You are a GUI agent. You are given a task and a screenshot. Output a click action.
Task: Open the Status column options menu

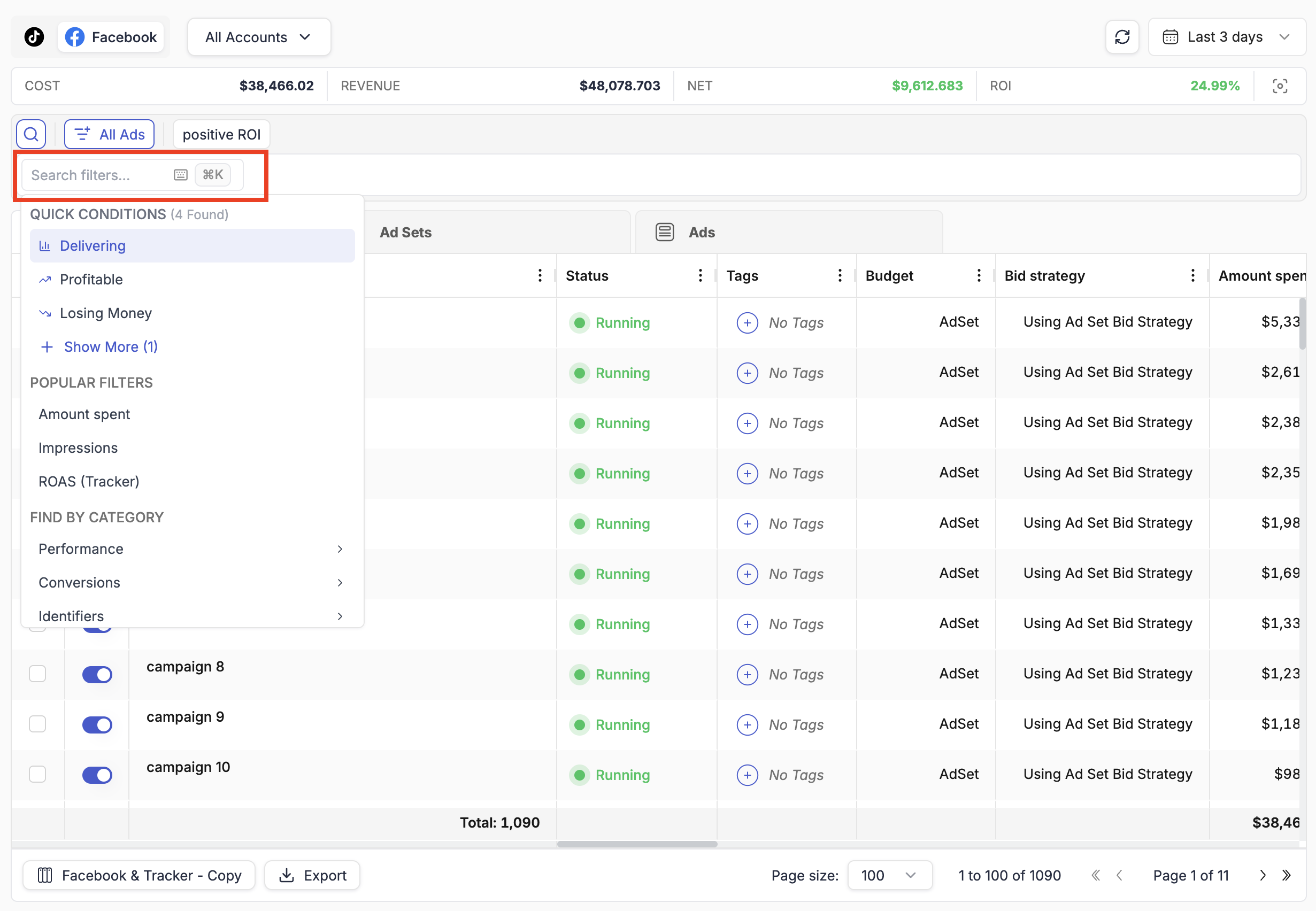tap(700, 276)
